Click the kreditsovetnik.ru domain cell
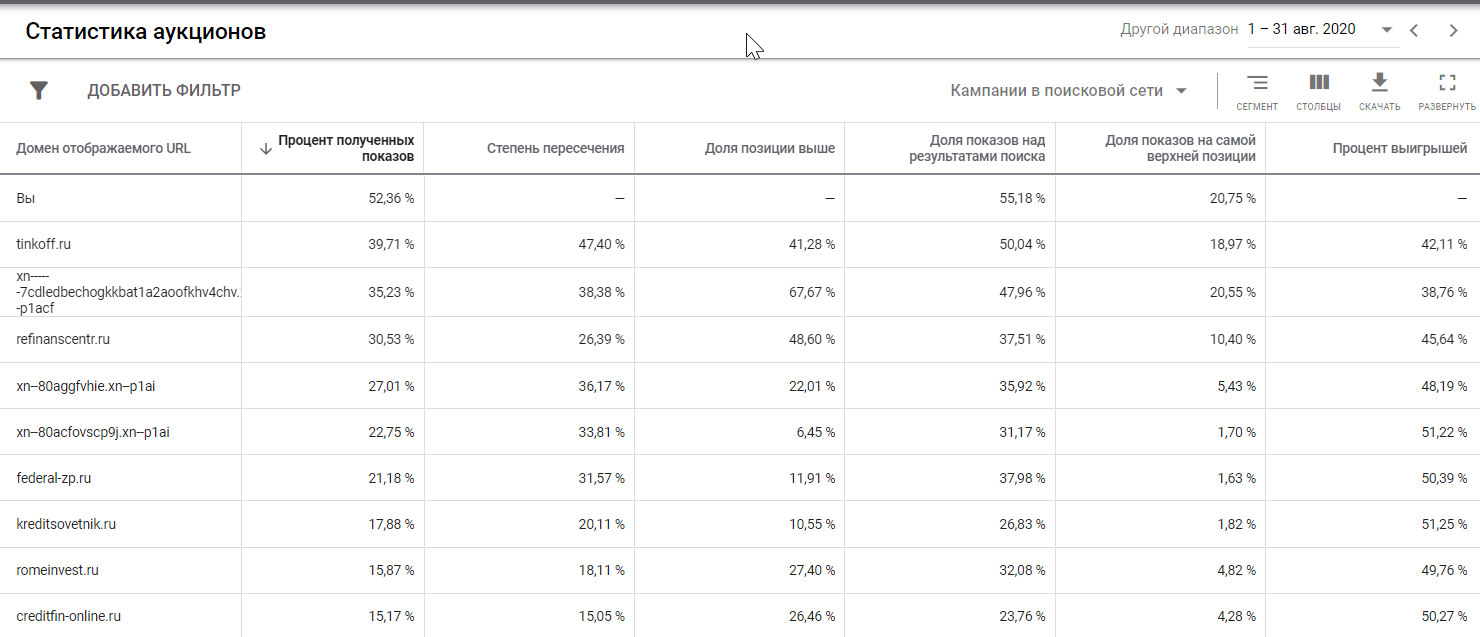Screen dimensions: 1480x637 coord(66,524)
